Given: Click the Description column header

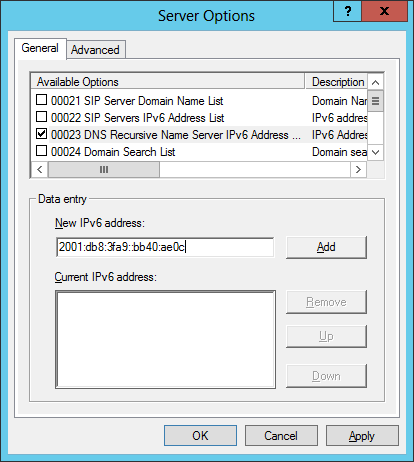Looking at the screenshot, I should pos(336,82).
